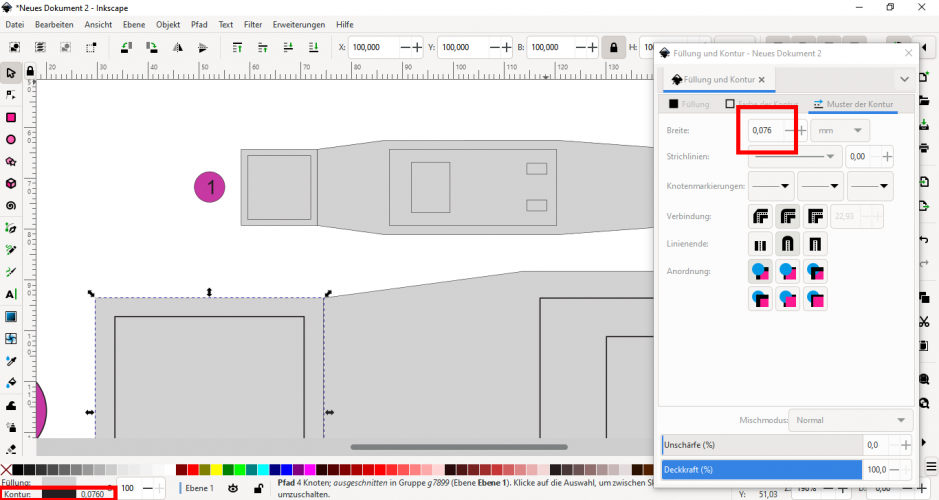
Task: Select the Gradient tool
Action: [x=11, y=317]
